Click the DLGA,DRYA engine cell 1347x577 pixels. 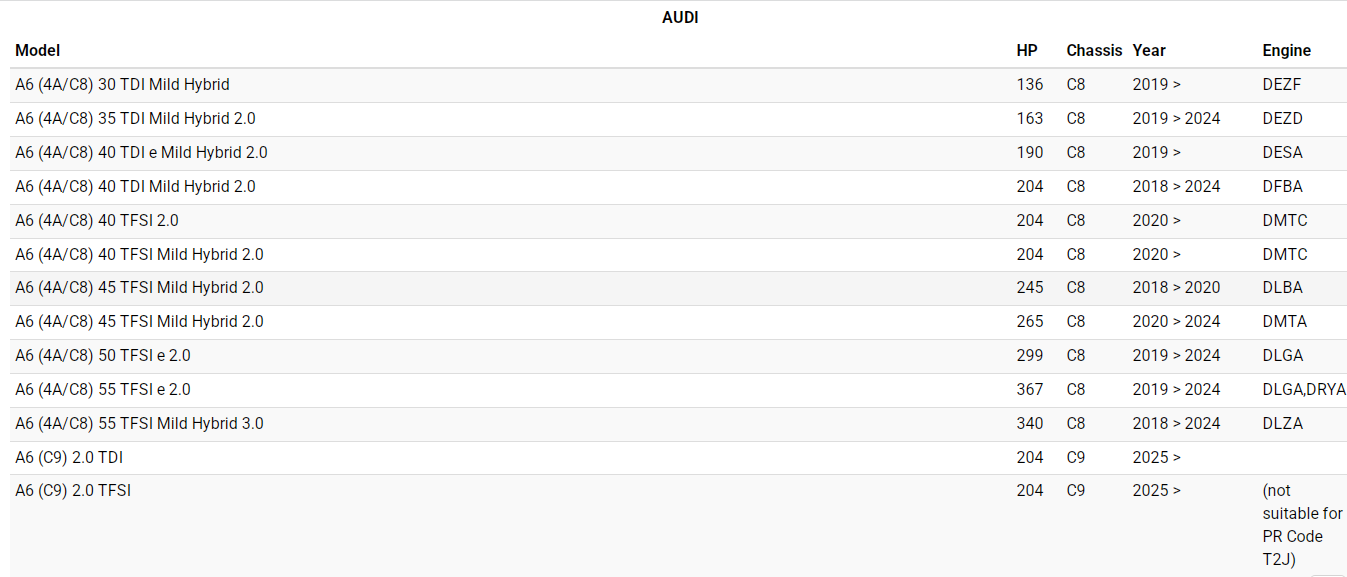(x=1303, y=390)
